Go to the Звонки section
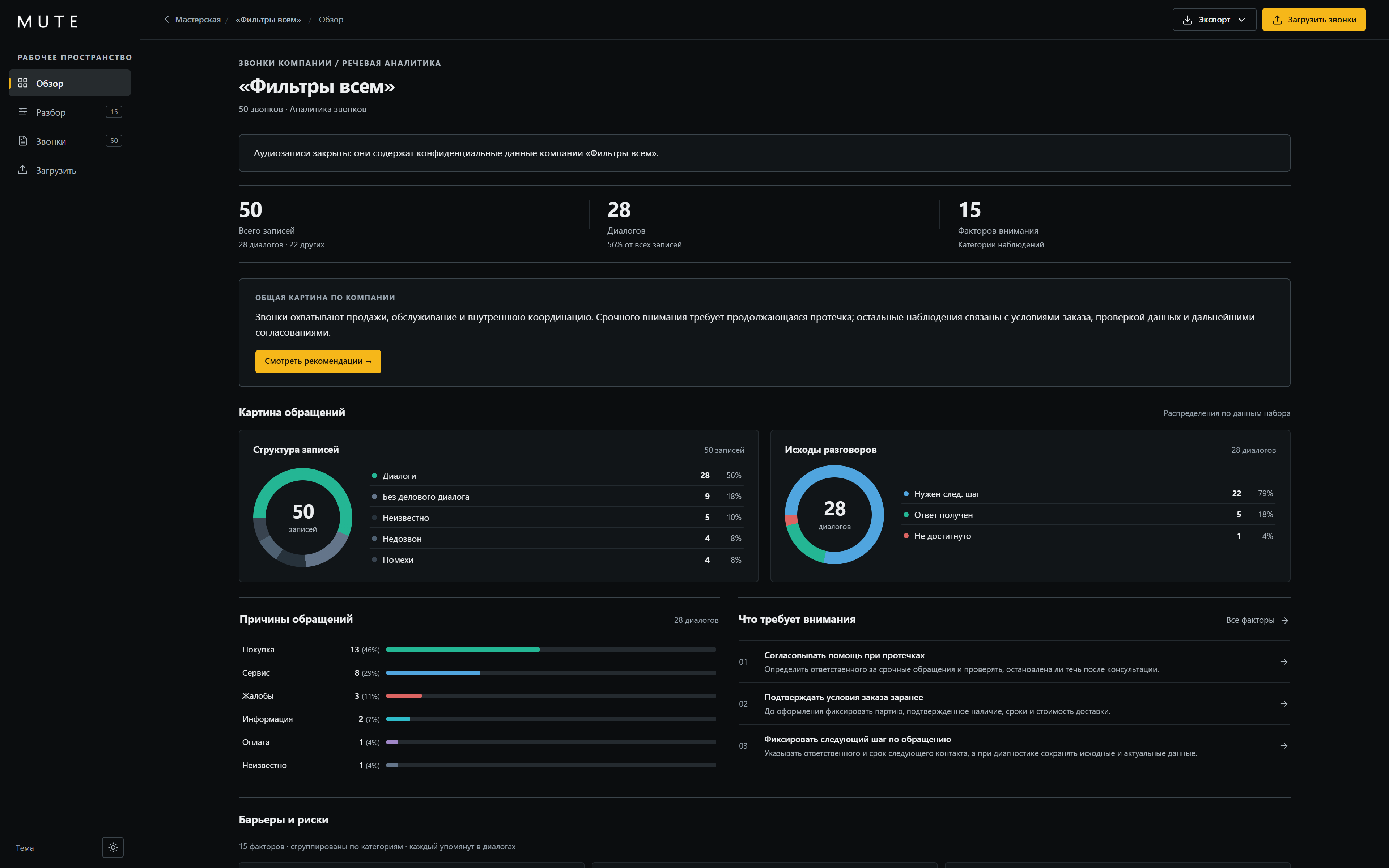 coord(70,141)
